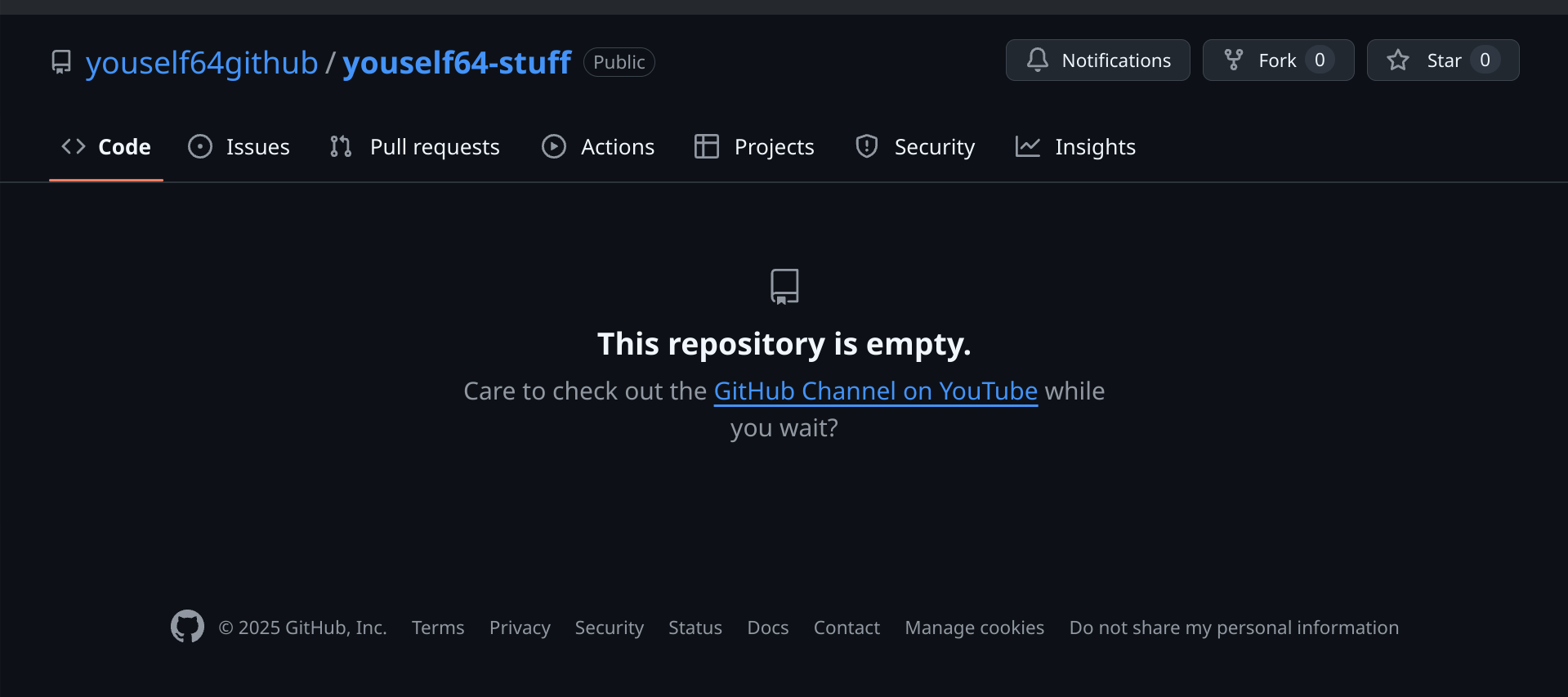Click the Actions play icon
The image size is (1568, 697).
pyautogui.click(x=554, y=146)
